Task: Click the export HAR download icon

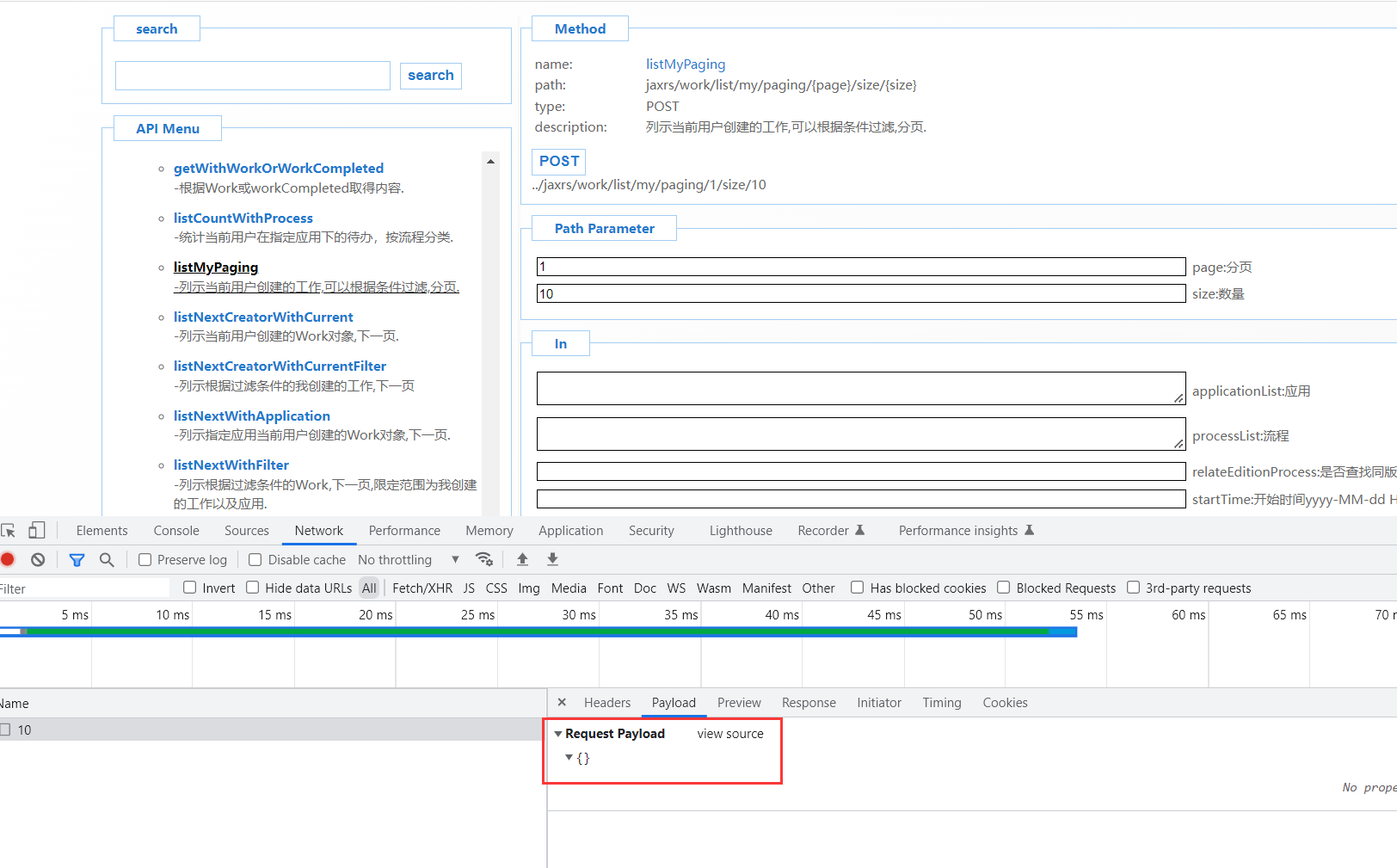Action: [x=552, y=559]
